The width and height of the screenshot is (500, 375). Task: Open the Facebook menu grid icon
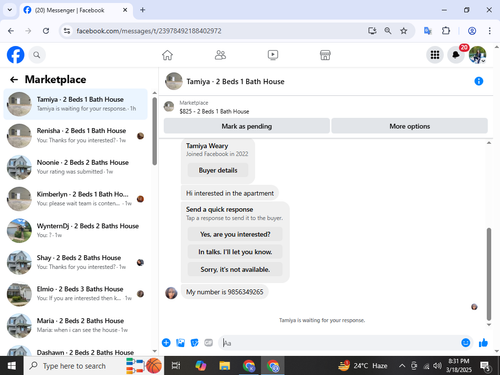pyautogui.click(x=435, y=55)
